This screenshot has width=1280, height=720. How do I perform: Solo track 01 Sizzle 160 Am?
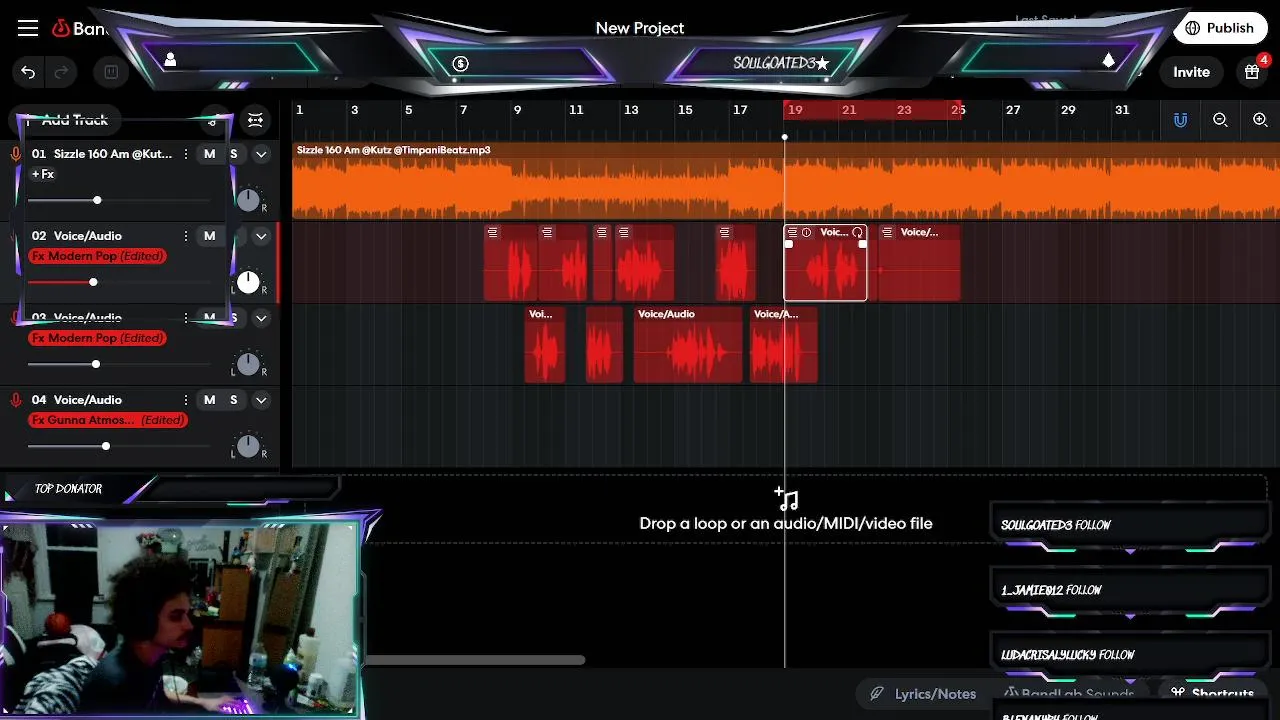234,154
